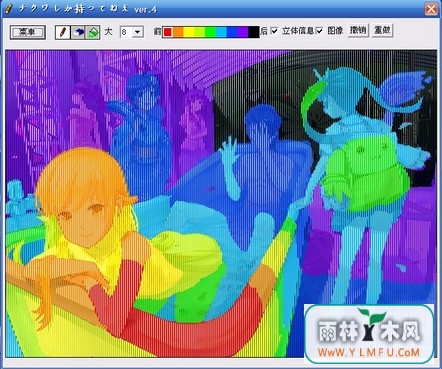Pick the red depth color swatch
The height and width of the screenshot is (369, 442).
click(168, 32)
